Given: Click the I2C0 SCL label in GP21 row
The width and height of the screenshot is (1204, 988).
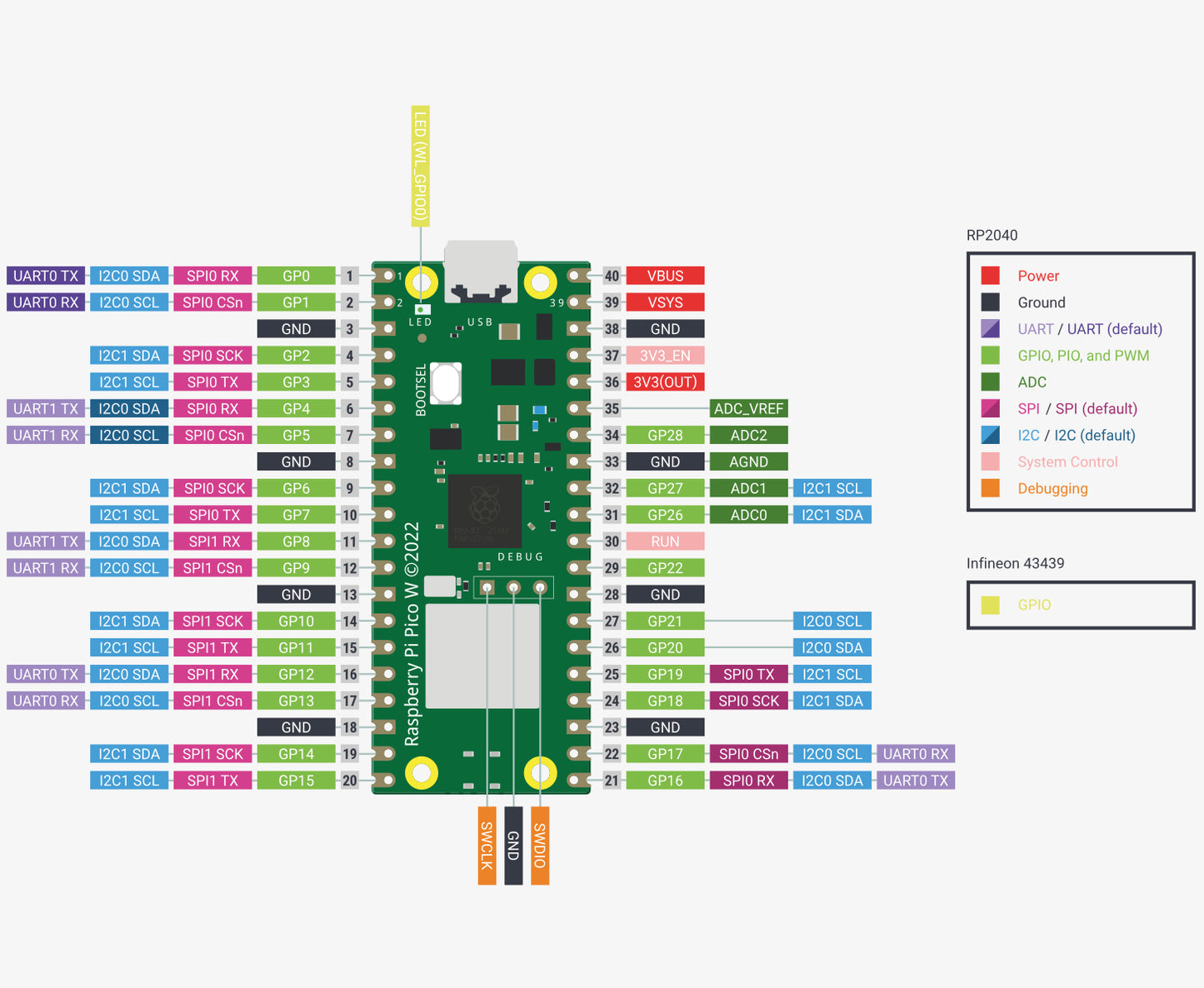Looking at the screenshot, I should tap(832, 621).
